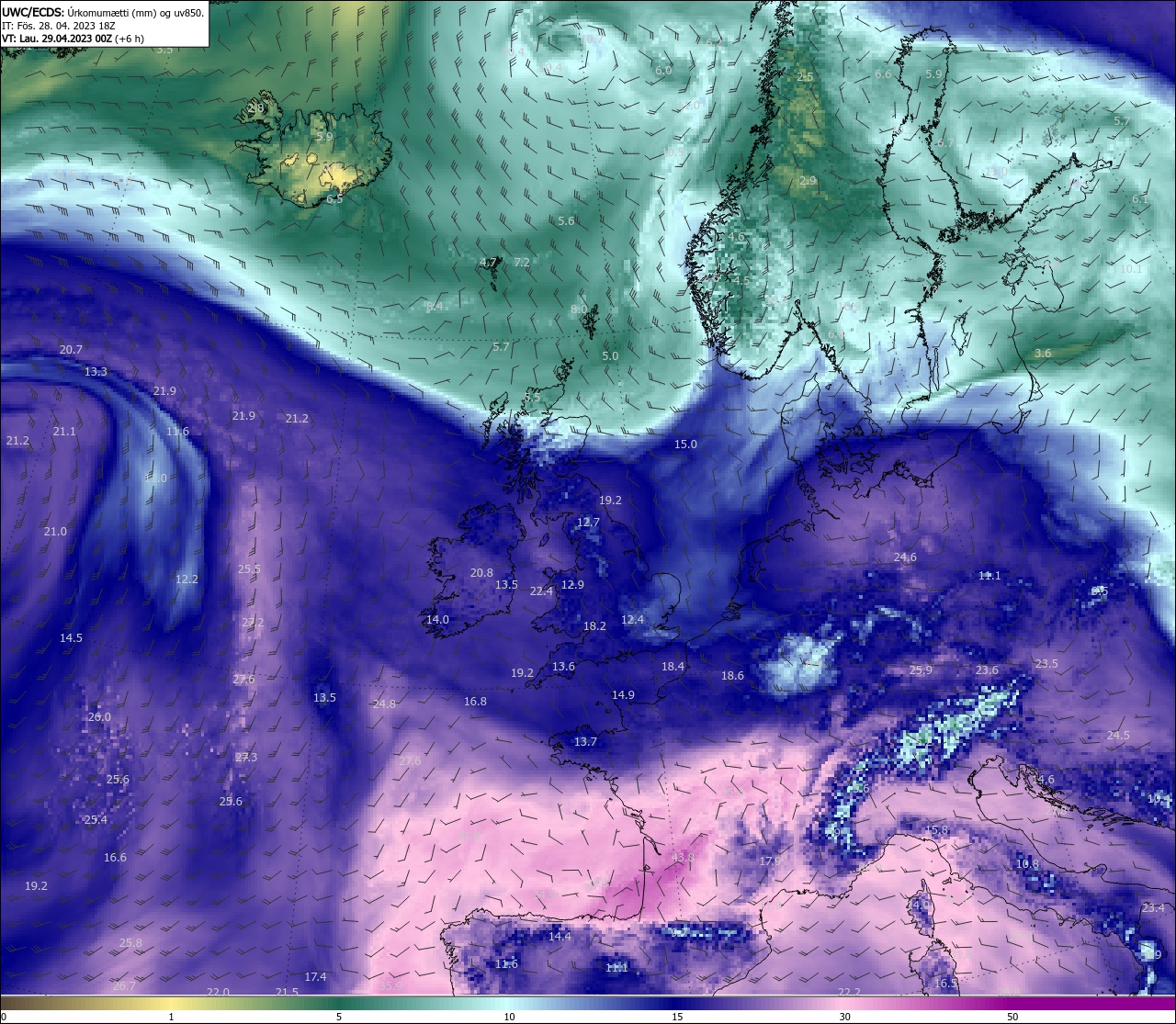Screen dimensions: 1176x1024
Task: Select the 25.9 value label
Action: [921, 670]
